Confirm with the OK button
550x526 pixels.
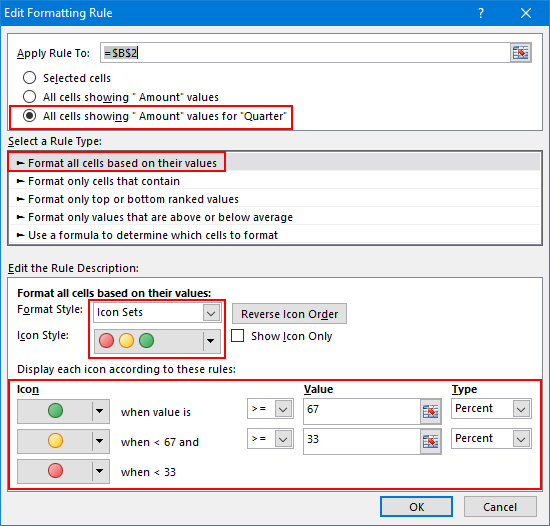click(x=416, y=507)
